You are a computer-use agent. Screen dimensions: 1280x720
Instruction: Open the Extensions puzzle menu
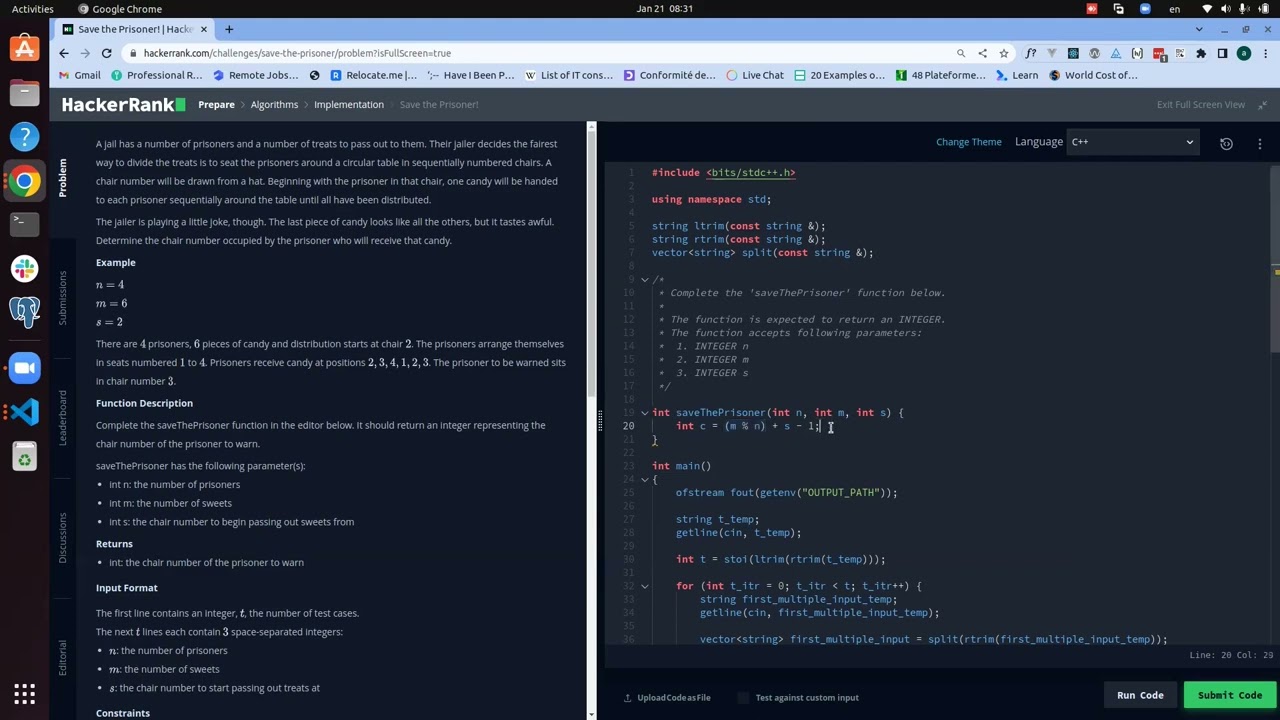[x=1201, y=53]
